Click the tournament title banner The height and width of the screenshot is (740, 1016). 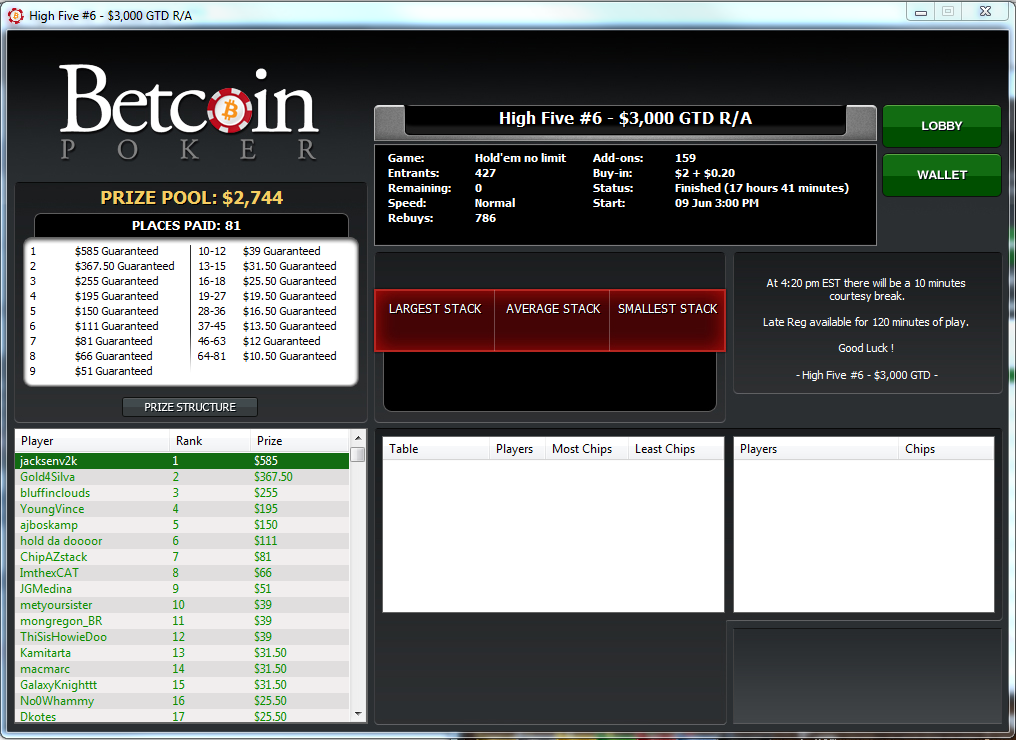coord(625,119)
